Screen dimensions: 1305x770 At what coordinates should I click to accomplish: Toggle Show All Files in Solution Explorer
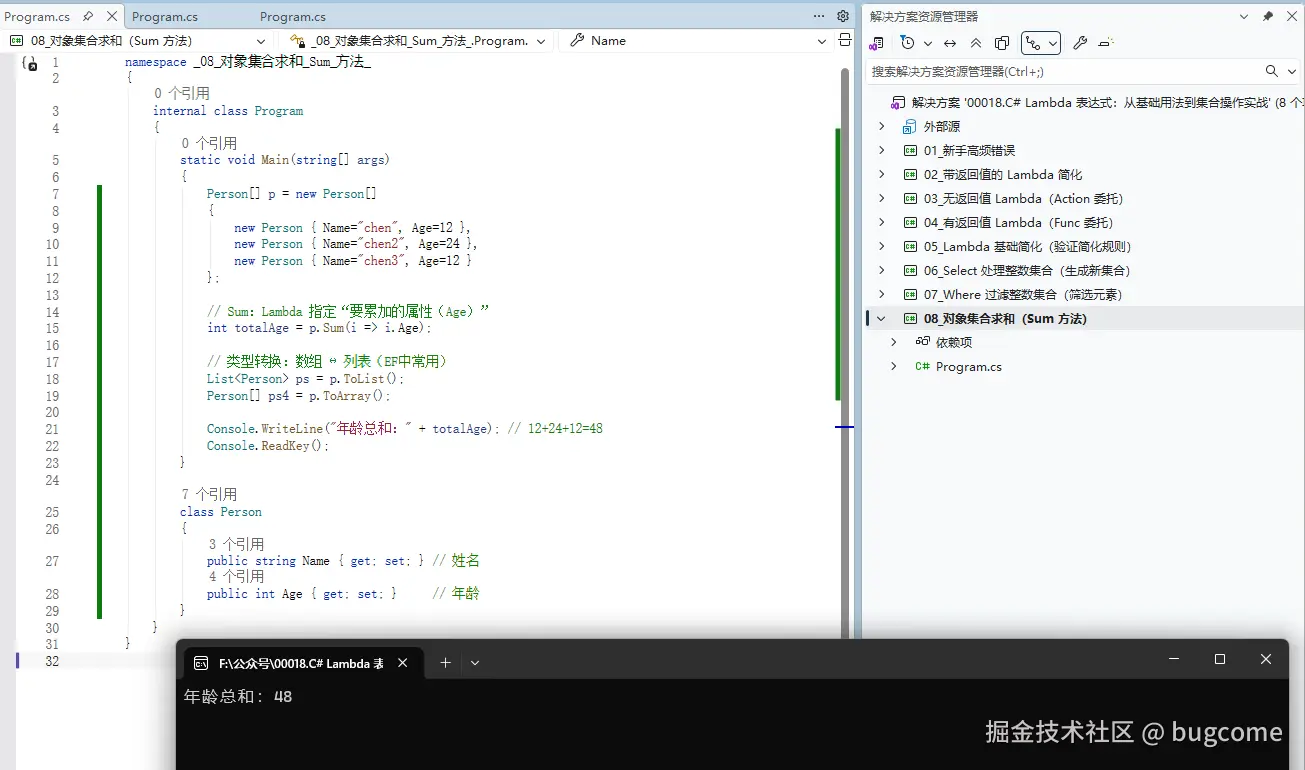(1002, 43)
